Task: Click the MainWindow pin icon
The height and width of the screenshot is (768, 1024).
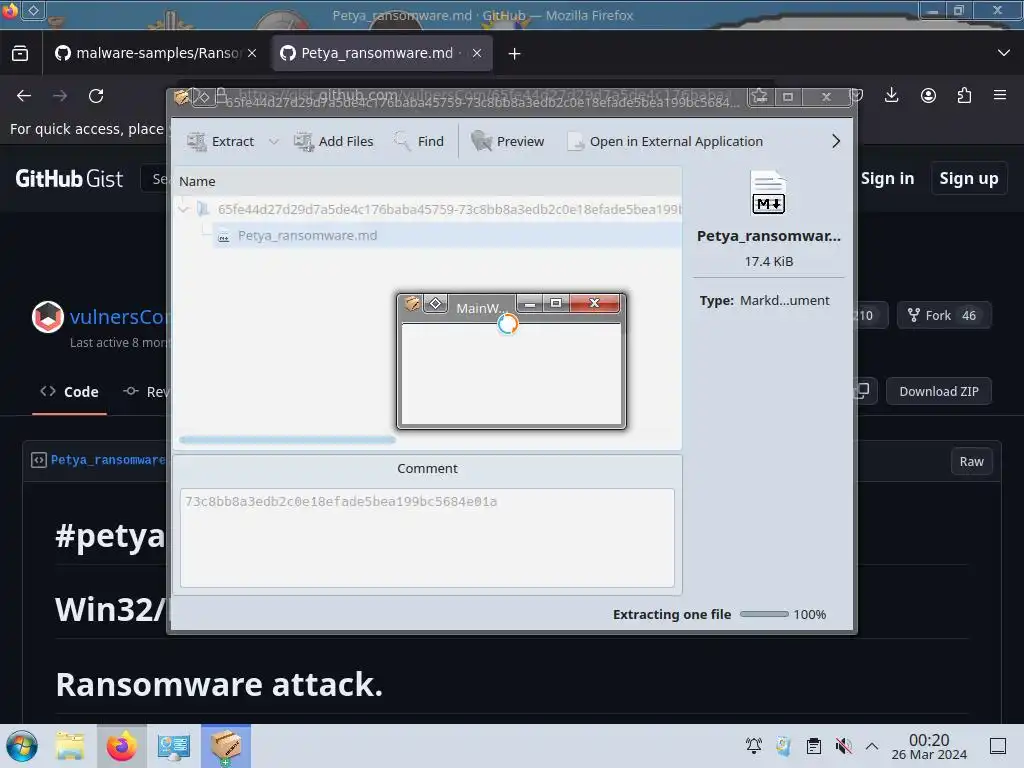Action: (x=436, y=304)
